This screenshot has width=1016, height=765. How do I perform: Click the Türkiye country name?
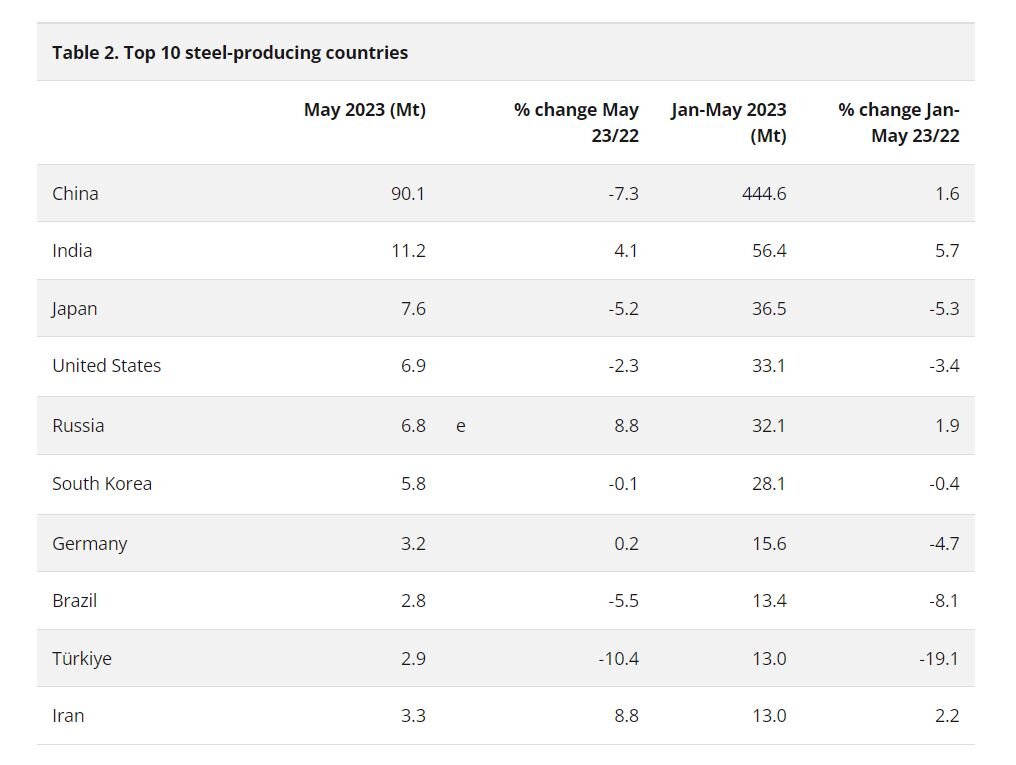[x=82, y=658]
